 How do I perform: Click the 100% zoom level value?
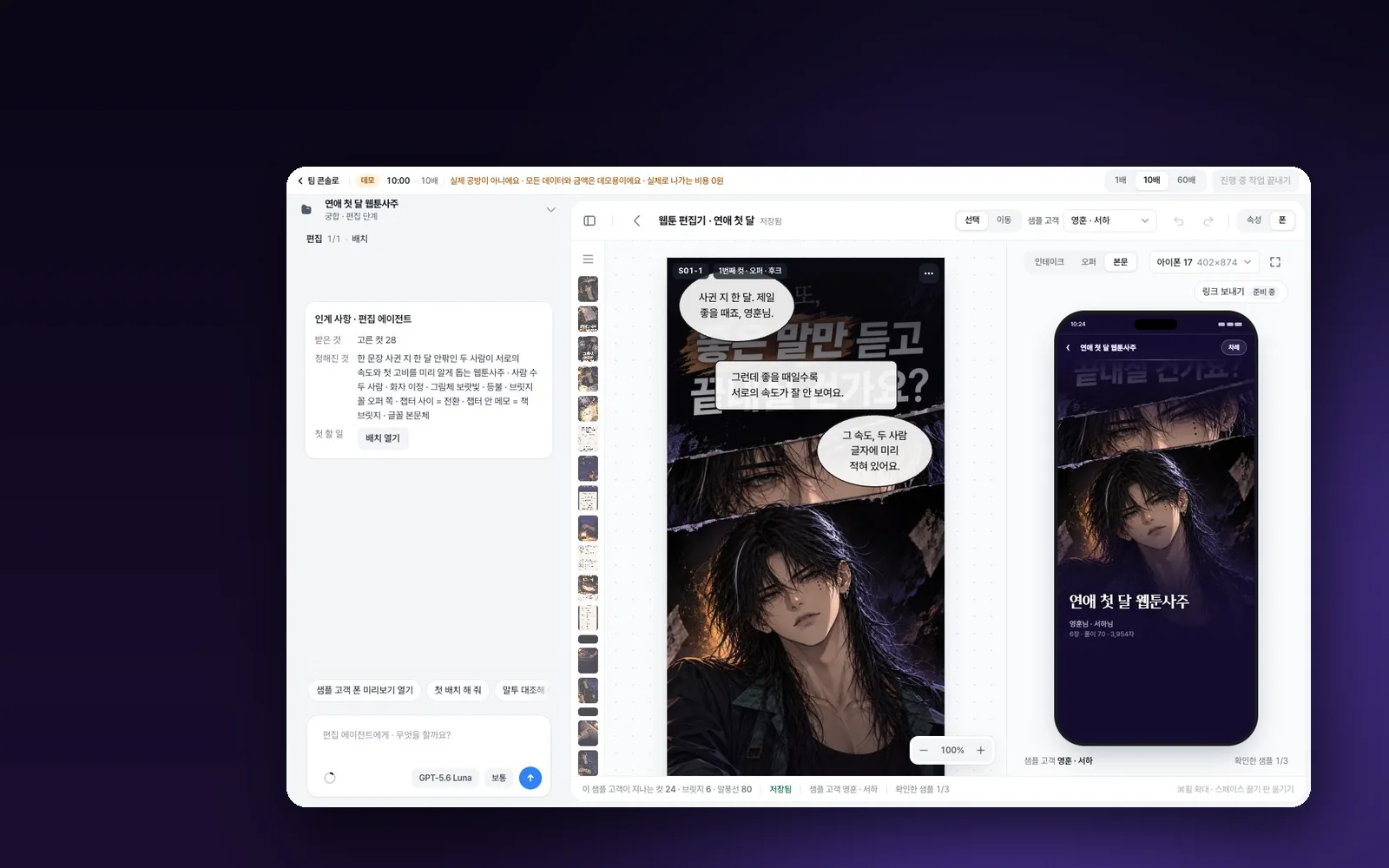click(x=952, y=750)
